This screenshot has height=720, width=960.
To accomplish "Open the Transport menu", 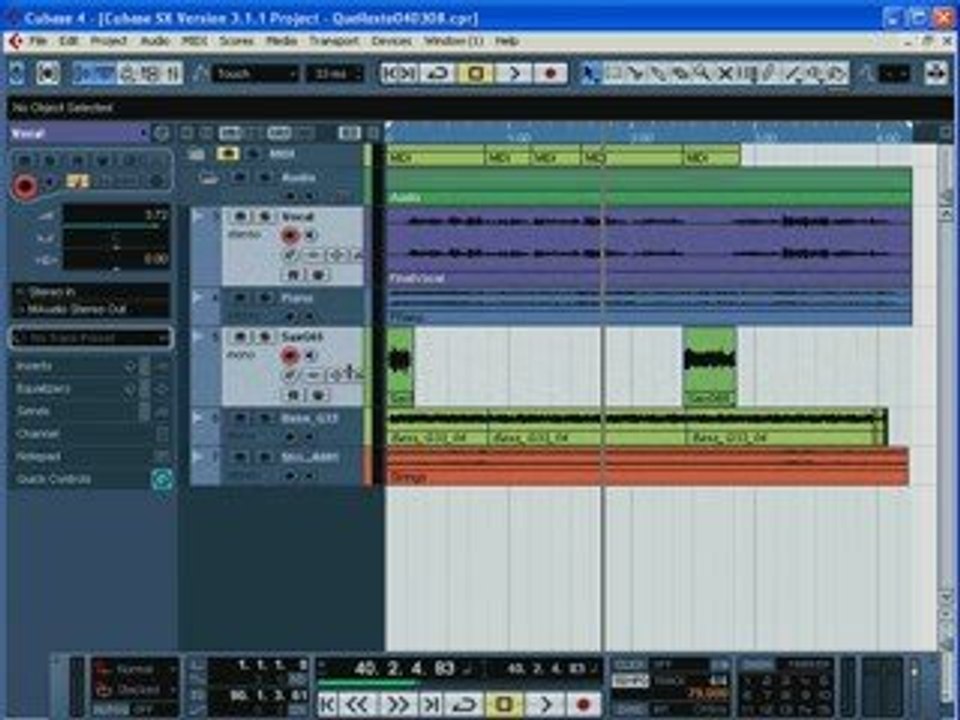I will (334, 41).
